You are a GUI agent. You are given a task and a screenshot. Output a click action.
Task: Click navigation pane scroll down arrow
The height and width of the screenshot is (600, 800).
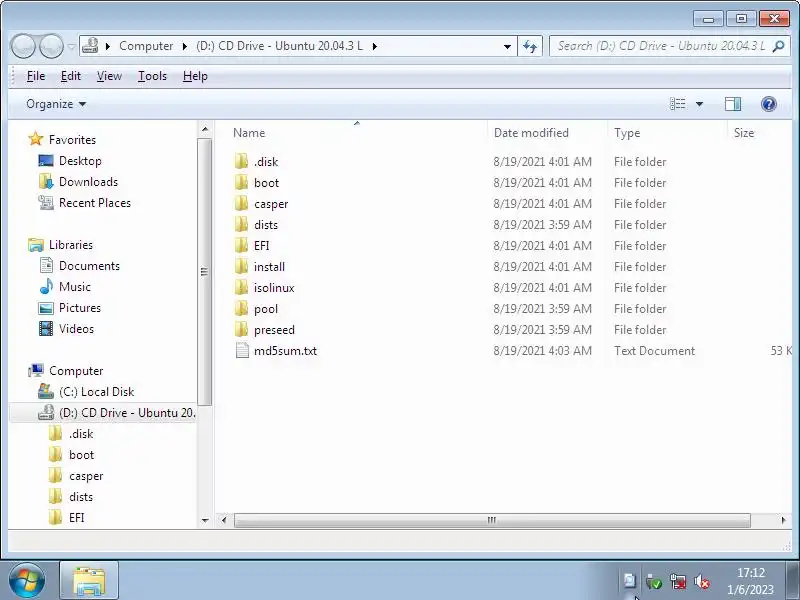click(x=205, y=520)
